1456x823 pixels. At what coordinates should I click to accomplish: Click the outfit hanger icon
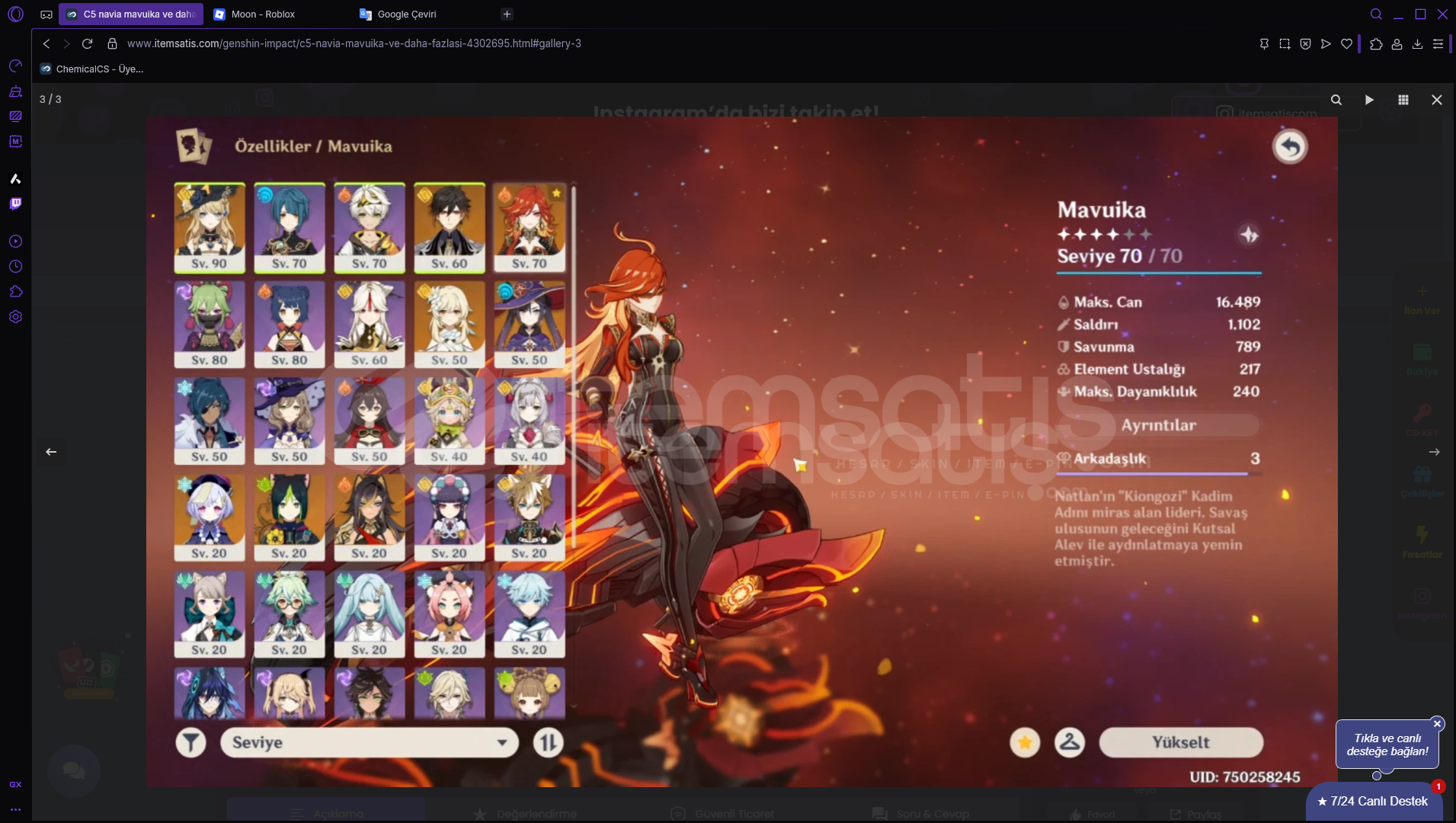pyautogui.click(x=1069, y=742)
